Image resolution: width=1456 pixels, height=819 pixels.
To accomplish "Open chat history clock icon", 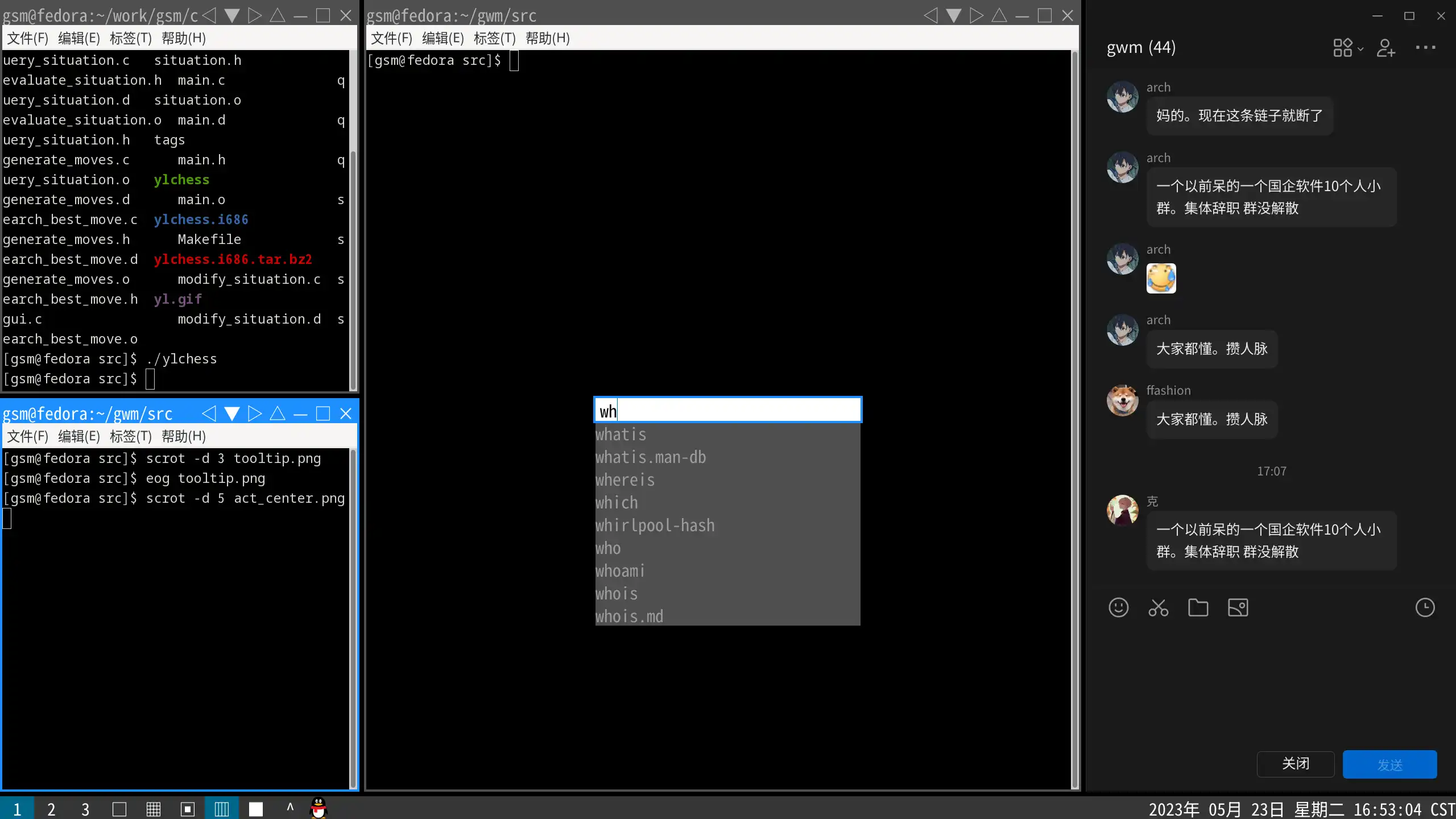I will point(1425,607).
